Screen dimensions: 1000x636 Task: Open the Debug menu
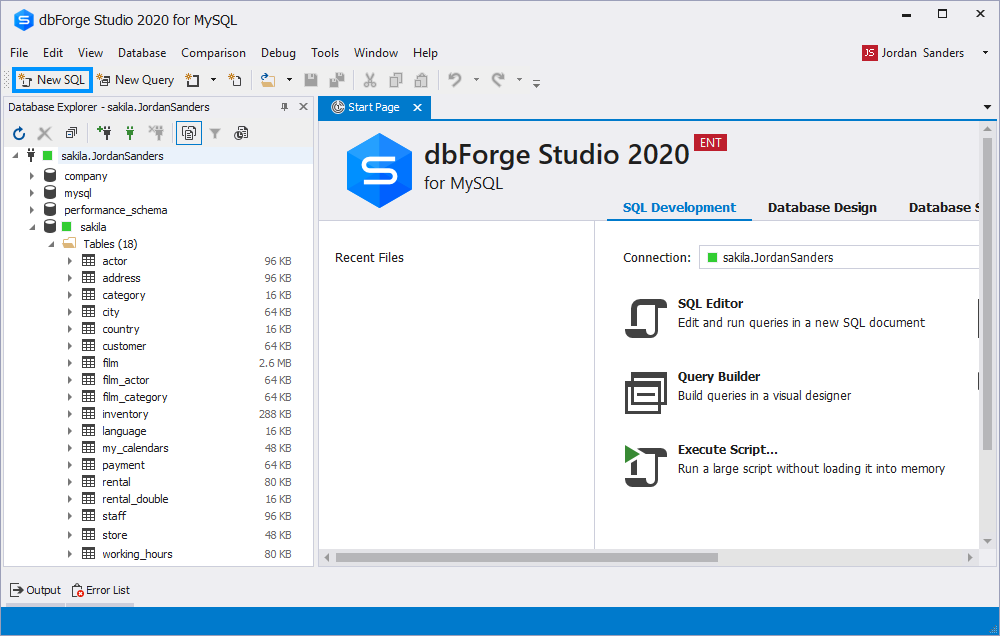click(x=278, y=53)
